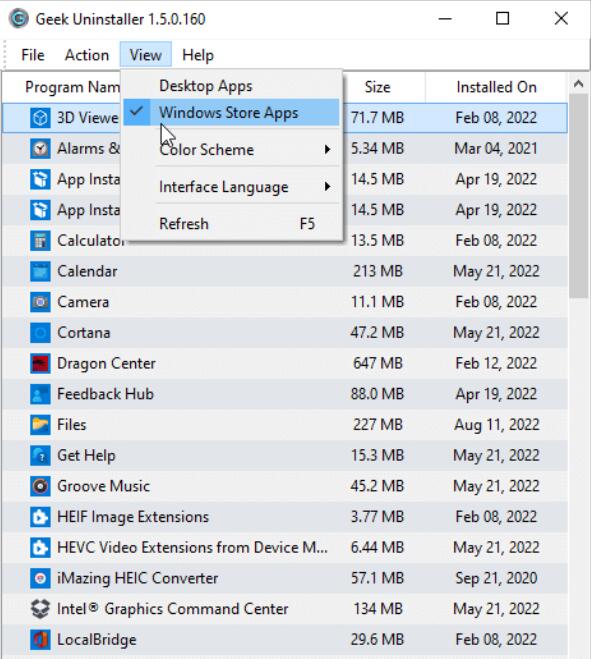The image size is (591, 659).
Task: Uncheck the Windows Store Apps option
Action: click(x=231, y=113)
